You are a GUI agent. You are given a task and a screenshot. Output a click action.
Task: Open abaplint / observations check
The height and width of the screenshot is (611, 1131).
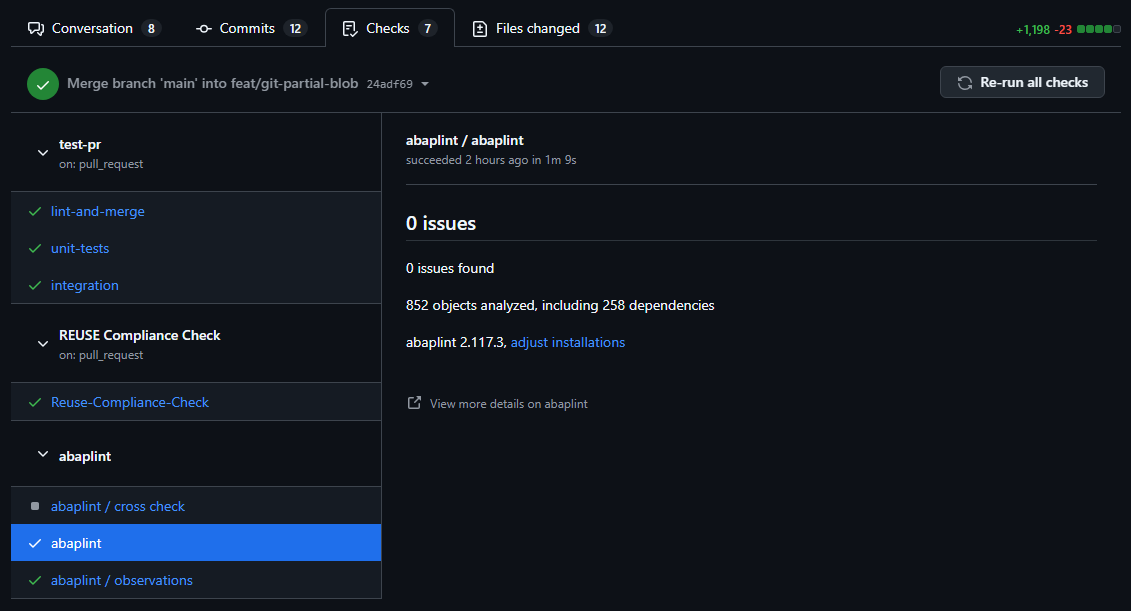pos(122,580)
